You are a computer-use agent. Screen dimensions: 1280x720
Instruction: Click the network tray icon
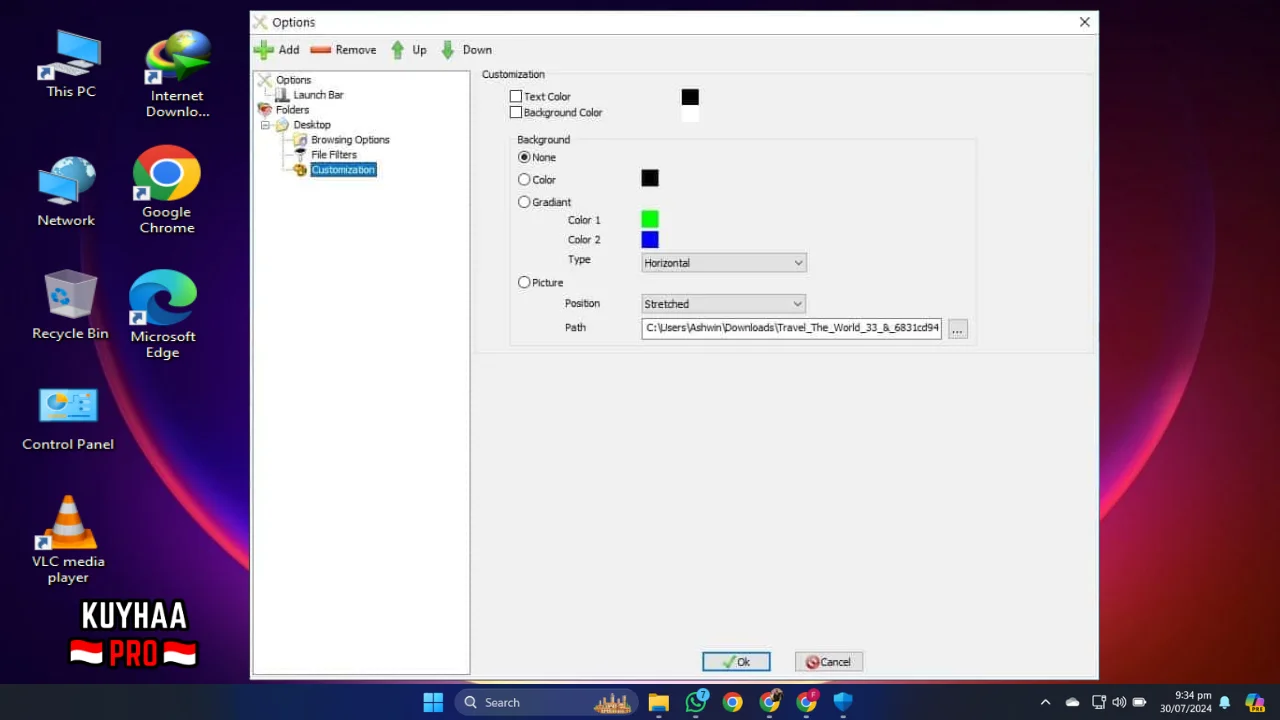pos(1098,702)
